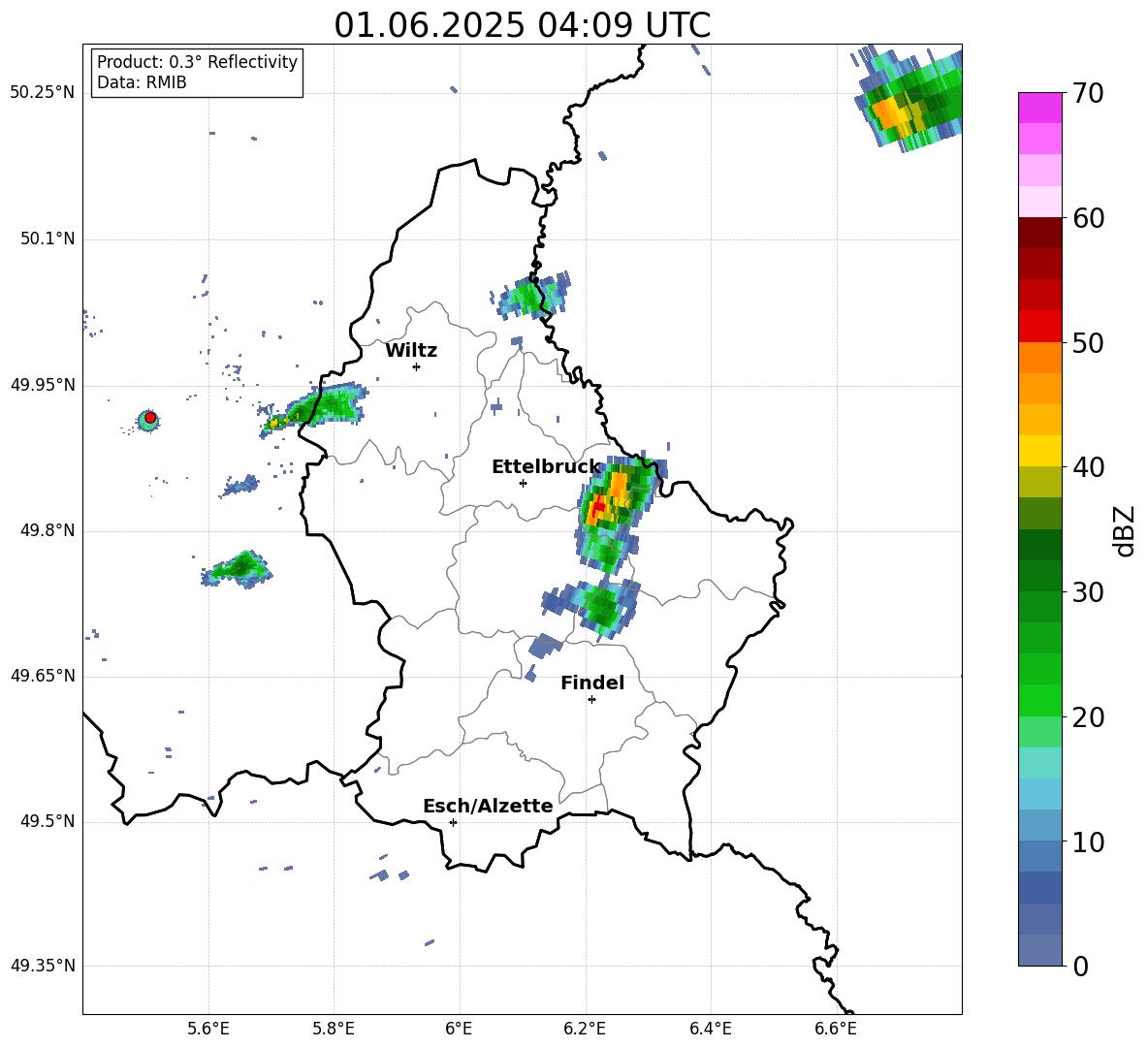Click the echo on border near 50.05°N
The width and height of the screenshot is (1148, 1048).
click(531, 295)
